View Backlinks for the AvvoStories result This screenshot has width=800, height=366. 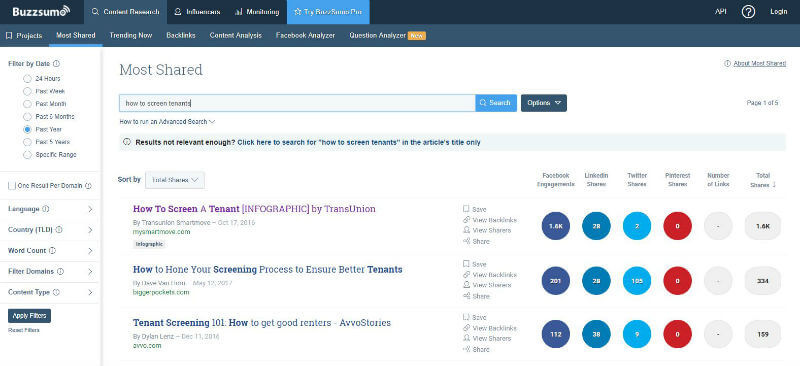pos(490,328)
